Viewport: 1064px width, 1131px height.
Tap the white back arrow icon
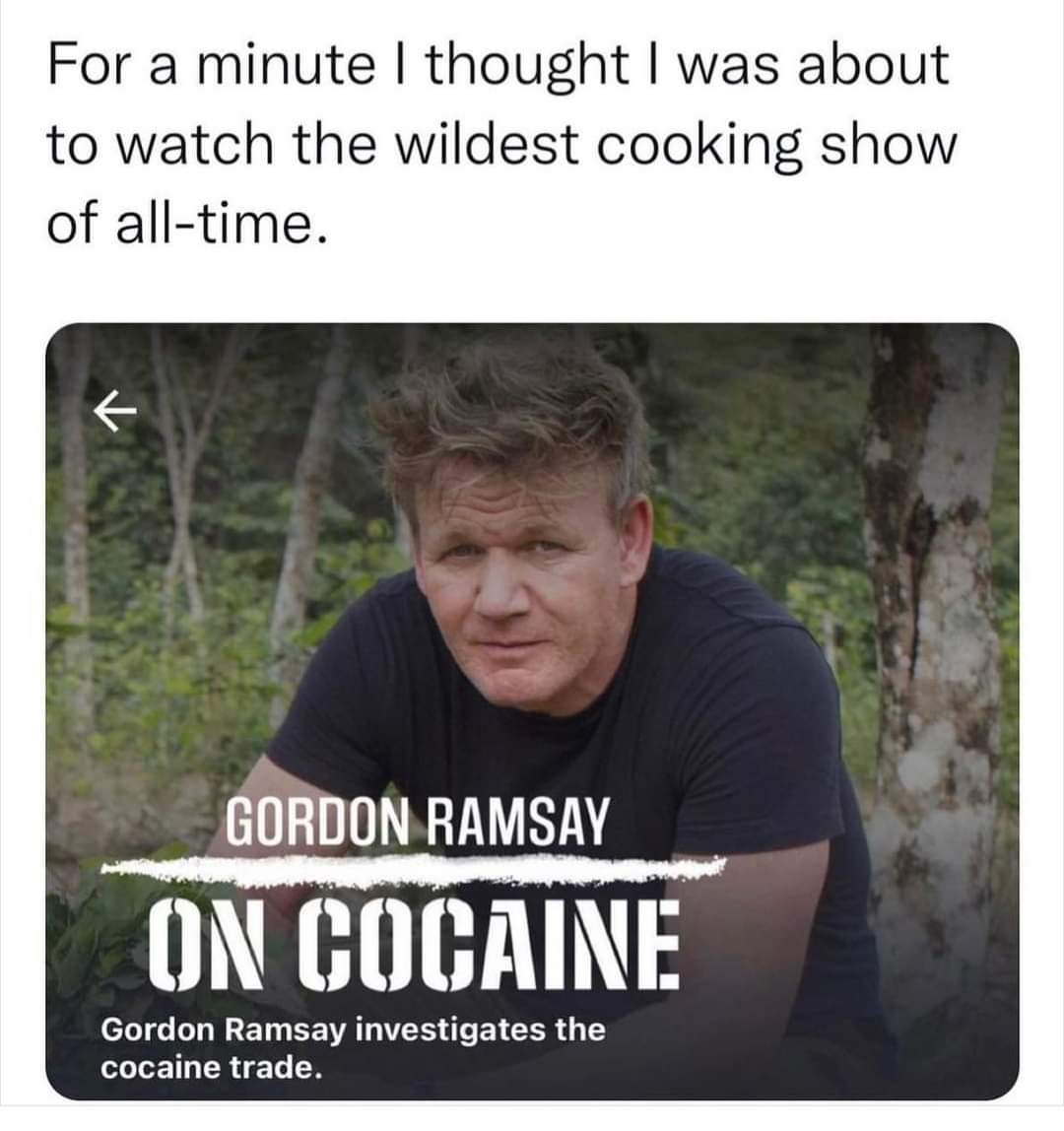coord(114,412)
